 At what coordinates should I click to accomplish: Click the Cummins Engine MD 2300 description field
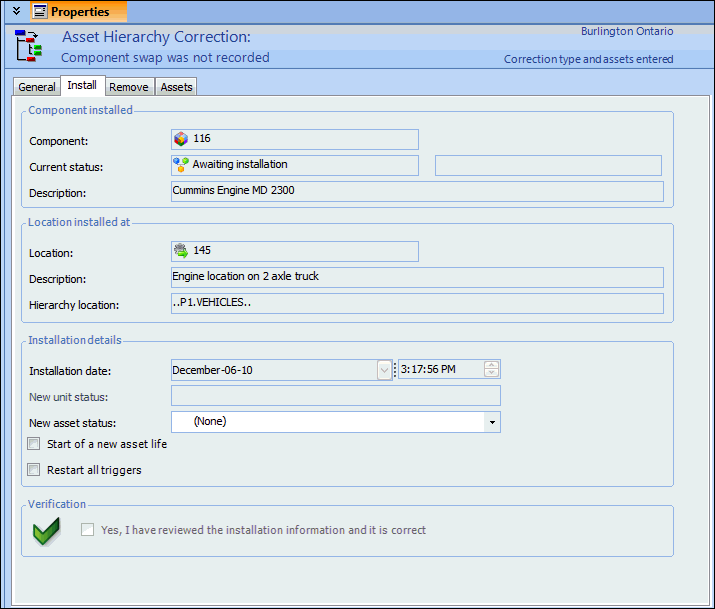click(417, 191)
